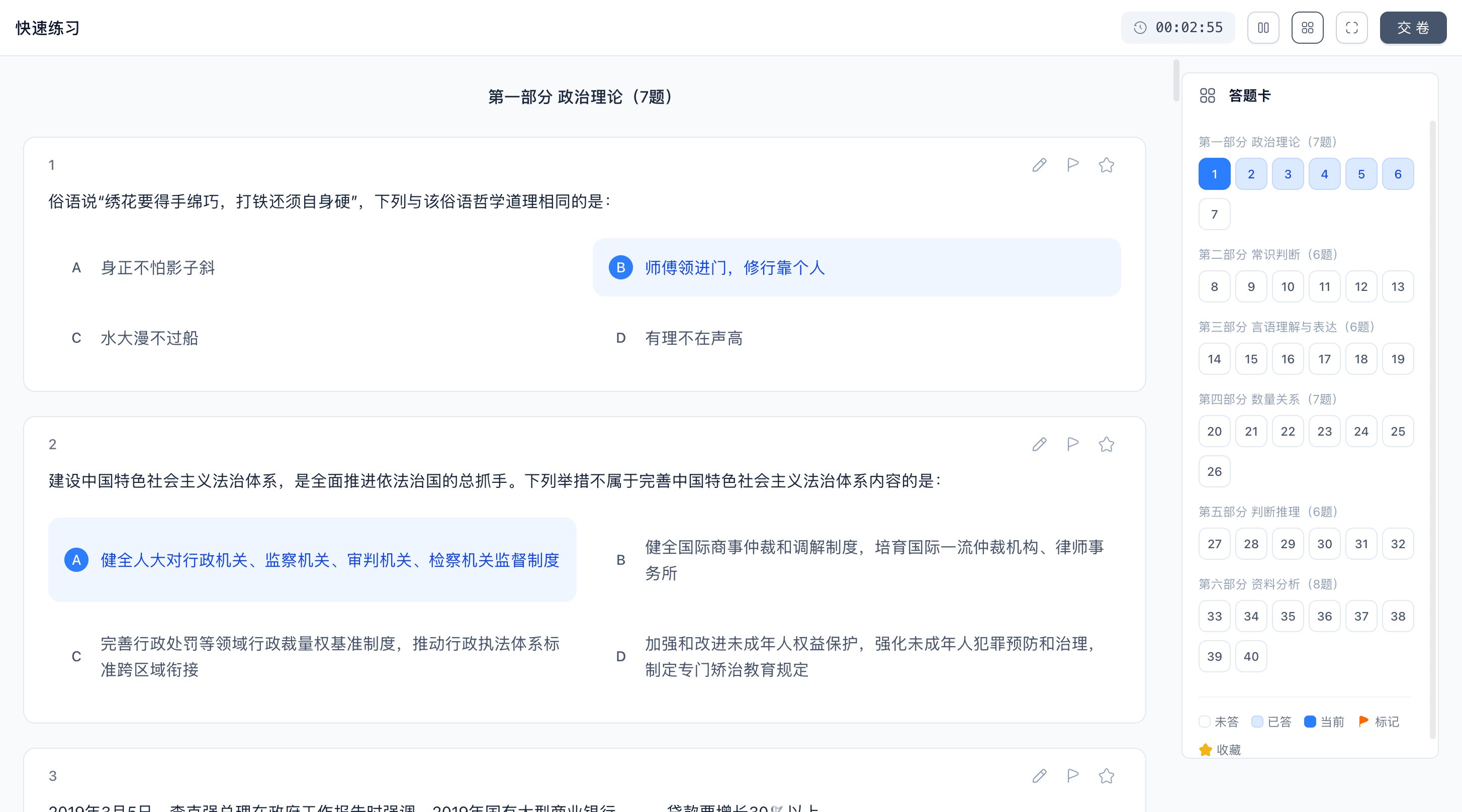Click the 第三部分 言语理解与表达 section label

click(x=1286, y=327)
